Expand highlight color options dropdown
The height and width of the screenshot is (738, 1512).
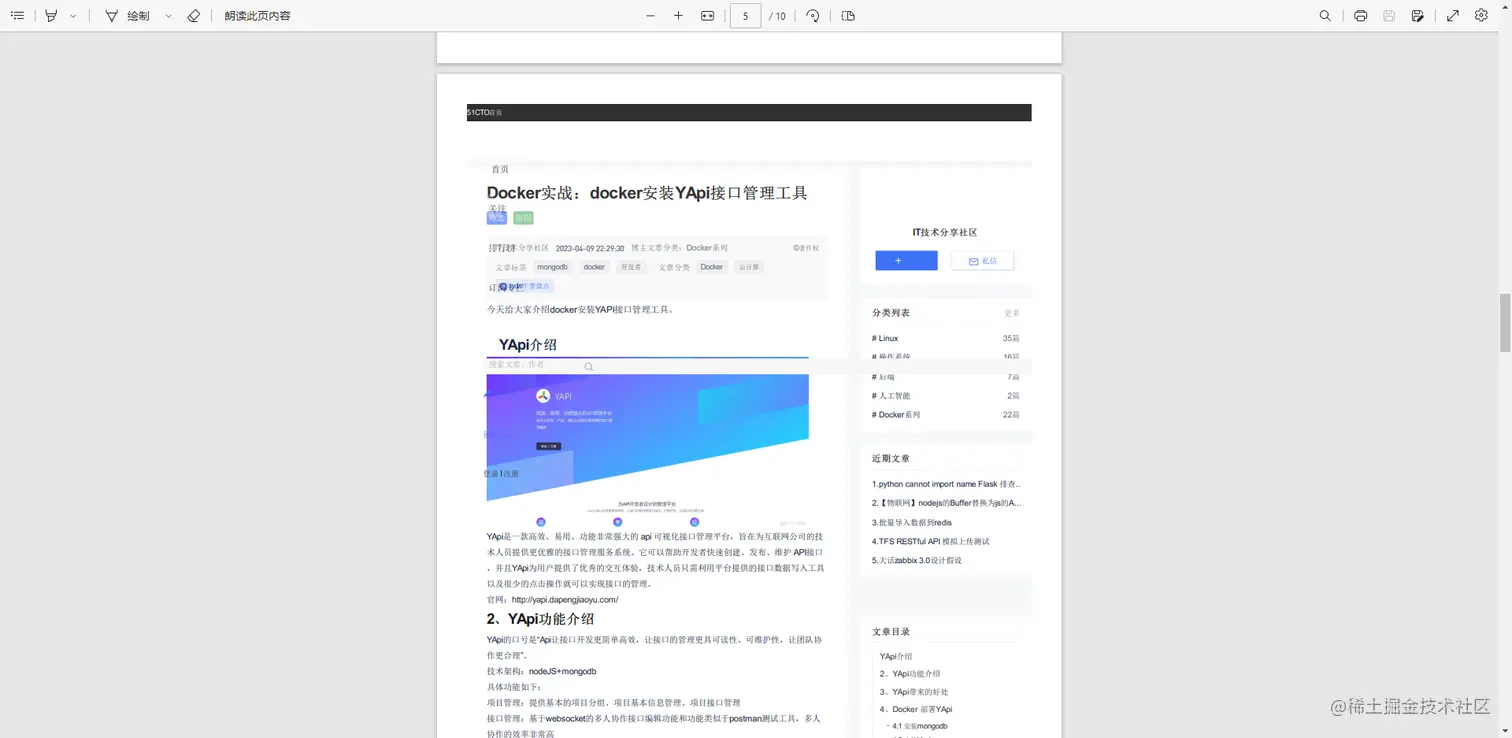click(73, 16)
